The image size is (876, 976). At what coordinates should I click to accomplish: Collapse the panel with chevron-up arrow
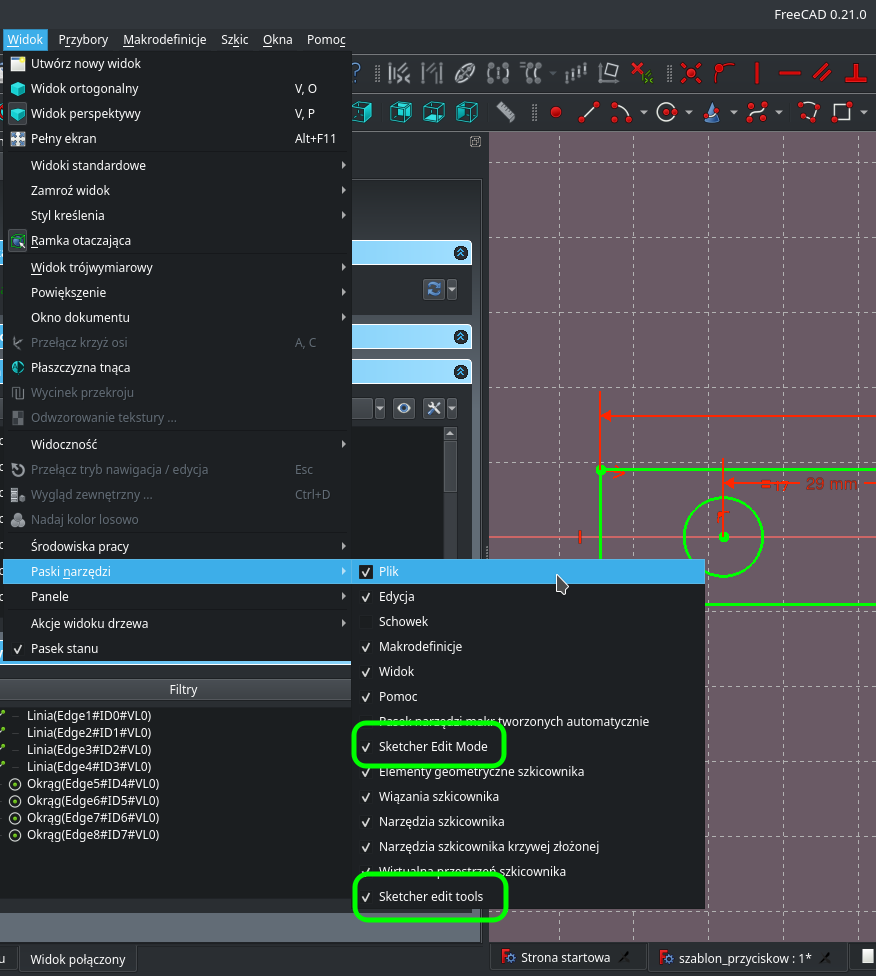click(x=461, y=253)
